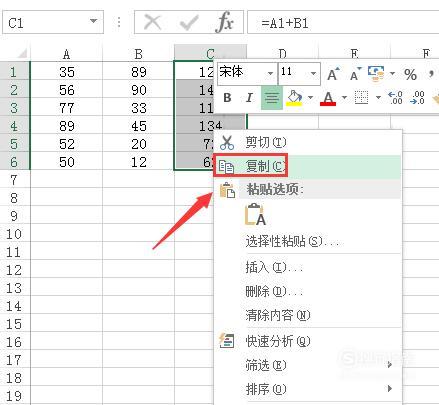Image resolution: width=439 pixels, height=405 pixels.
Task: Toggle italic formatting
Action: point(249,98)
